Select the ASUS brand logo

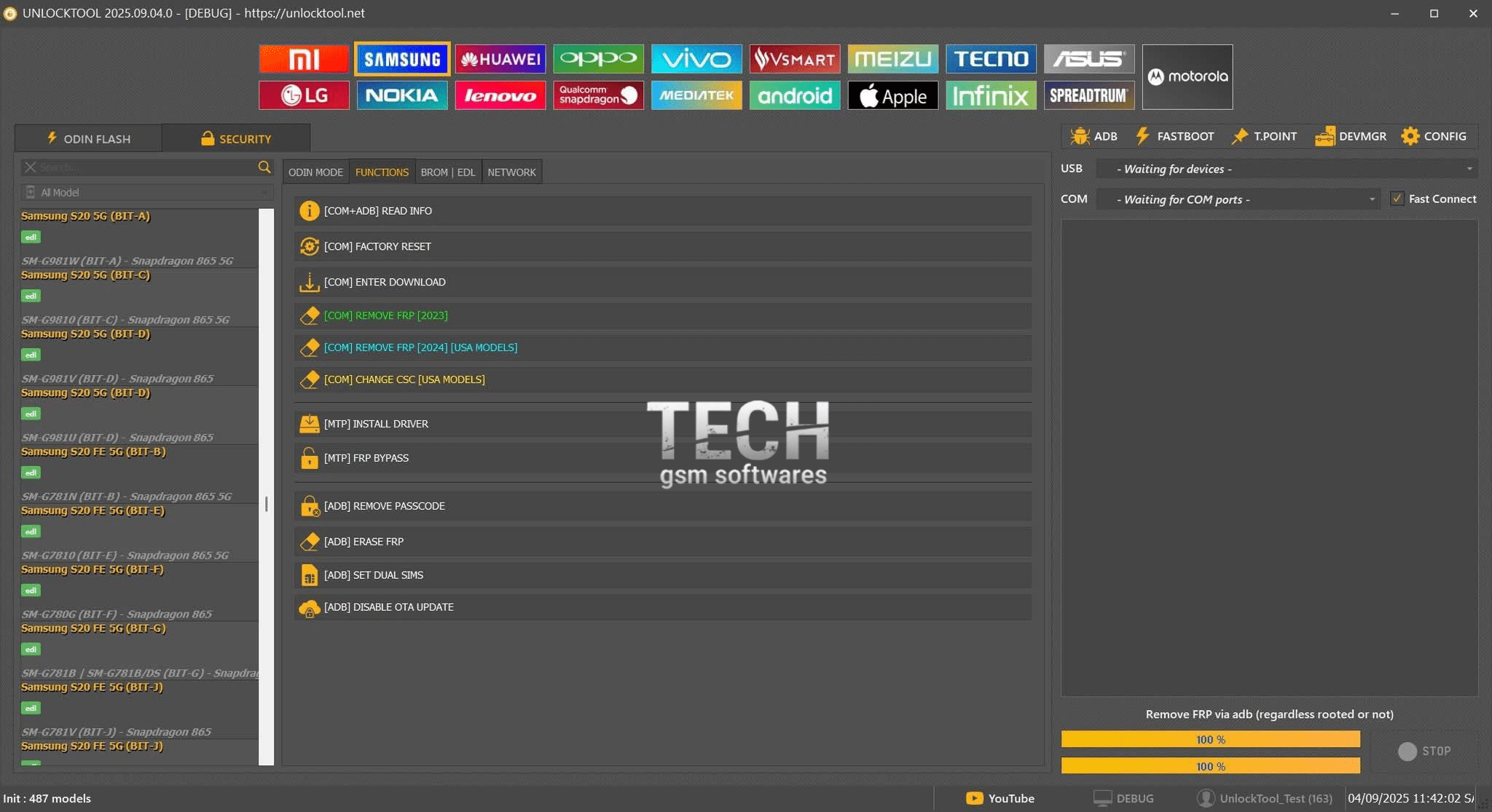pos(1089,59)
